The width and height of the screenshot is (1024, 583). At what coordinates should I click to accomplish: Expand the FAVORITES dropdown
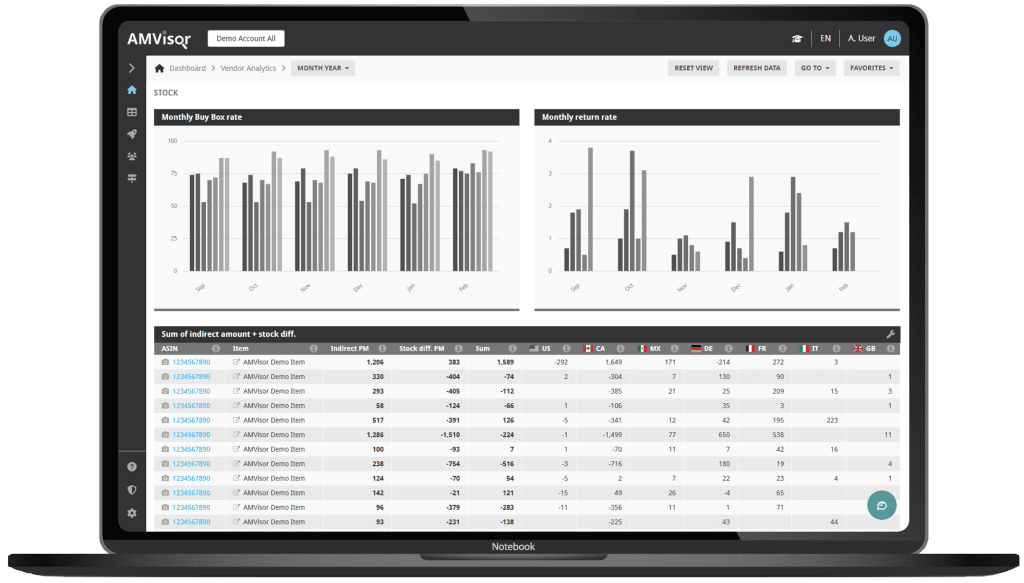coord(871,68)
